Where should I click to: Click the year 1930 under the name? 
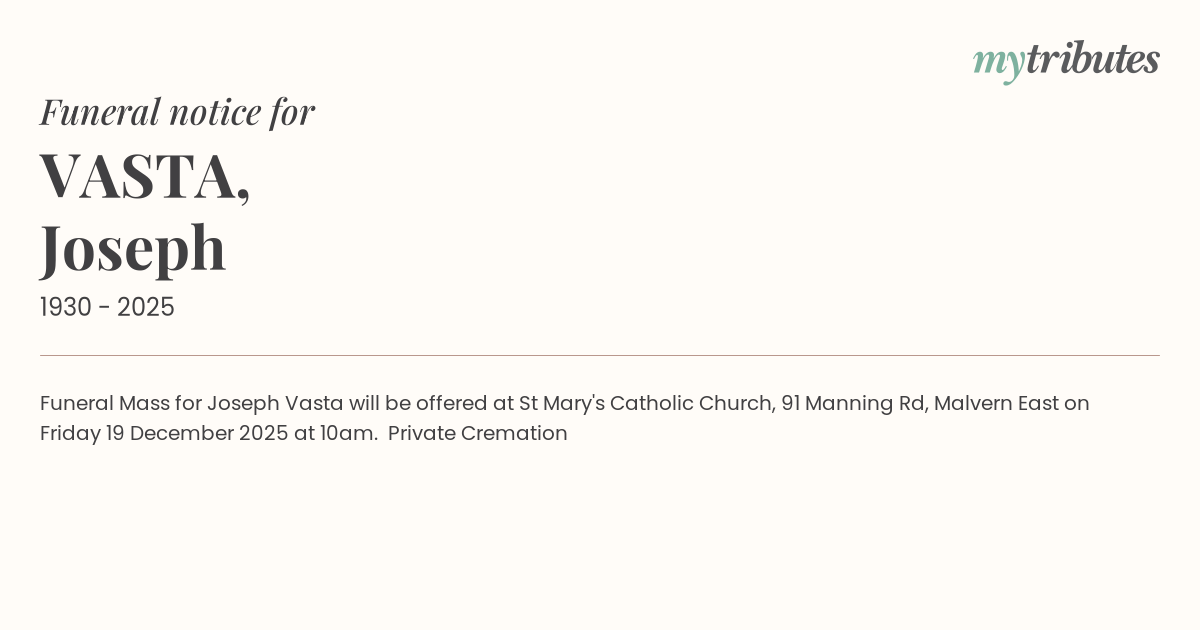65,308
